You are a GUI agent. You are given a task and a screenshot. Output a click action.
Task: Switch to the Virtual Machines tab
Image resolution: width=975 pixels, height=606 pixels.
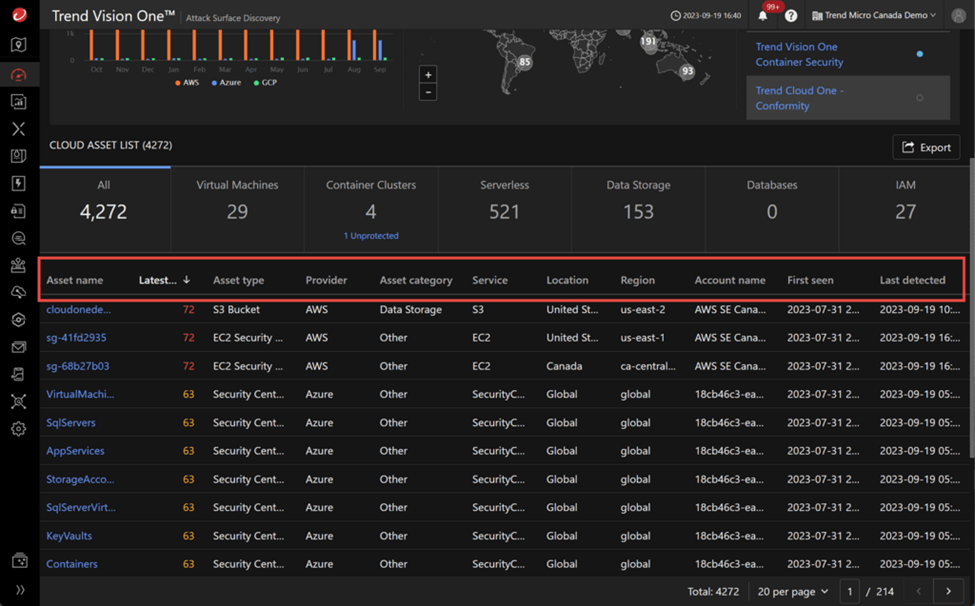click(x=238, y=209)
